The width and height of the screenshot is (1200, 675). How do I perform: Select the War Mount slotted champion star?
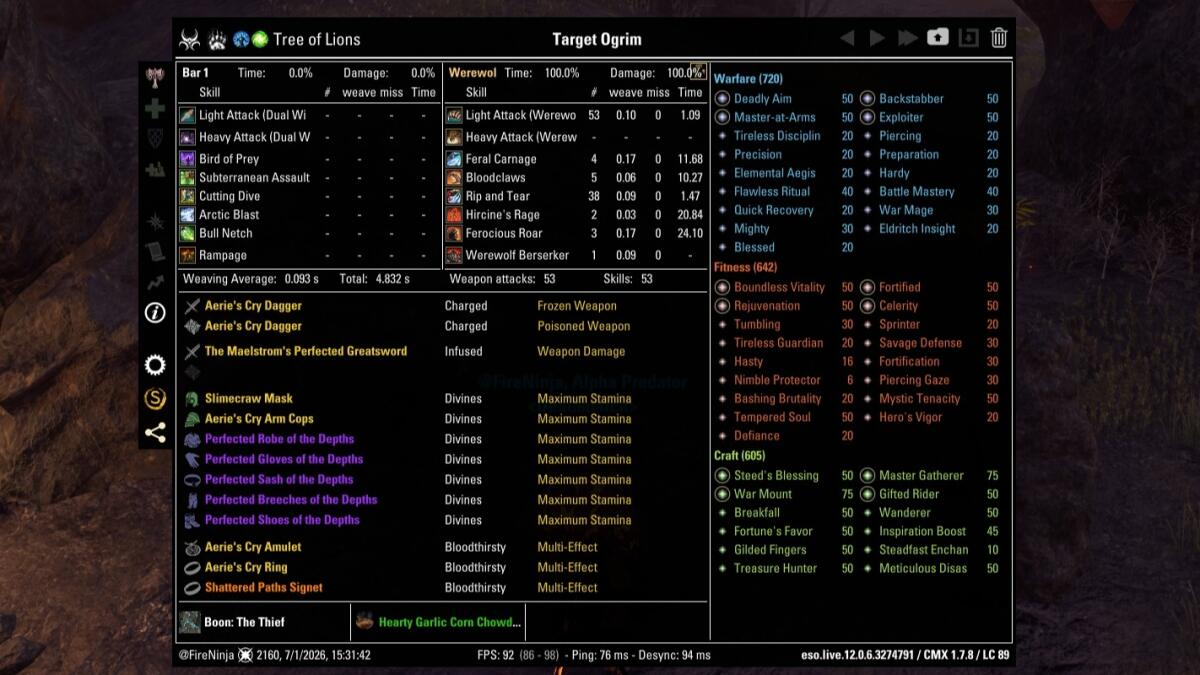click(723, 494)
